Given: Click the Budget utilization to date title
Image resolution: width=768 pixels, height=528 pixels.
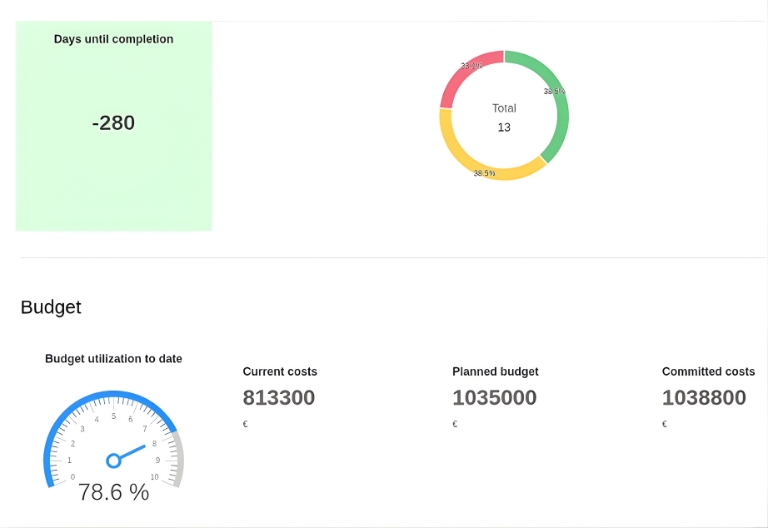Looking at the screenshot, I should [x=113, y=358].
